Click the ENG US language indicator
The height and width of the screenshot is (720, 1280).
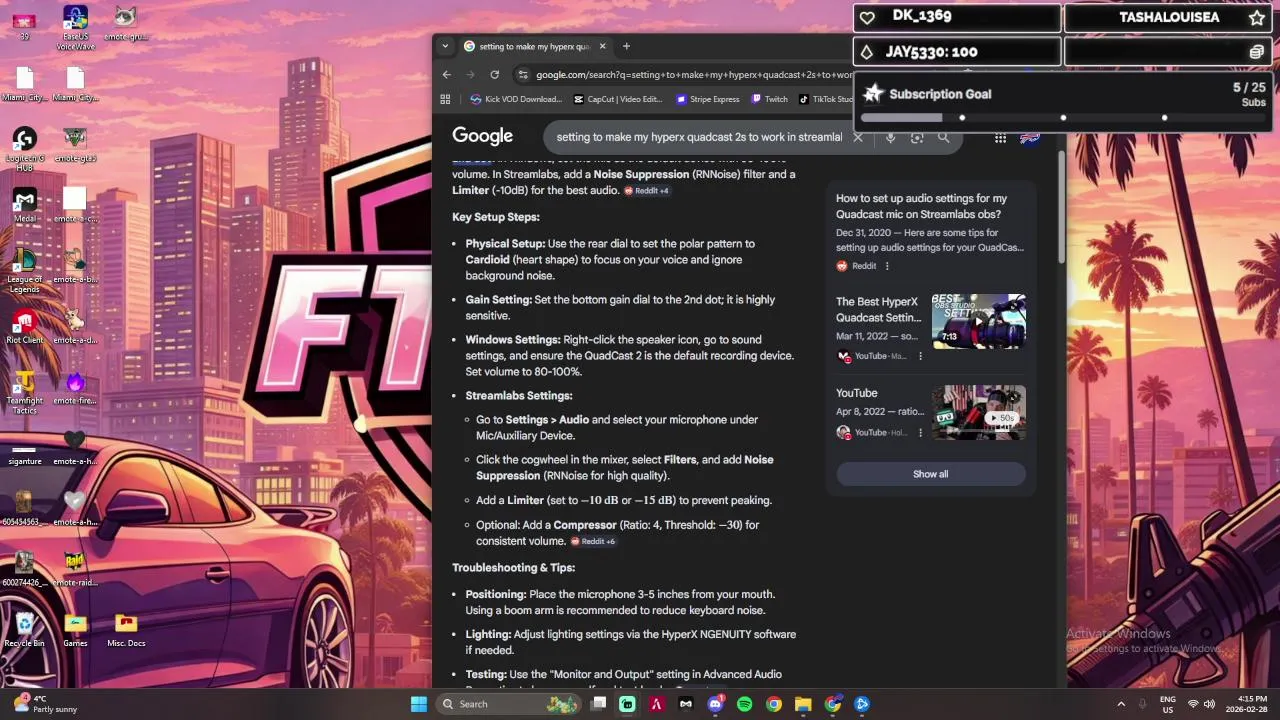1167,704
